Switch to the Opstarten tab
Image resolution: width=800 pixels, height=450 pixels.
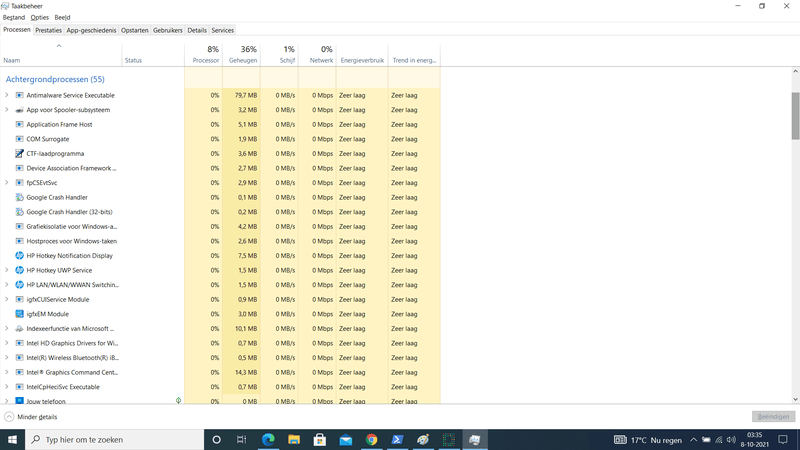click(x=135, y=30)
